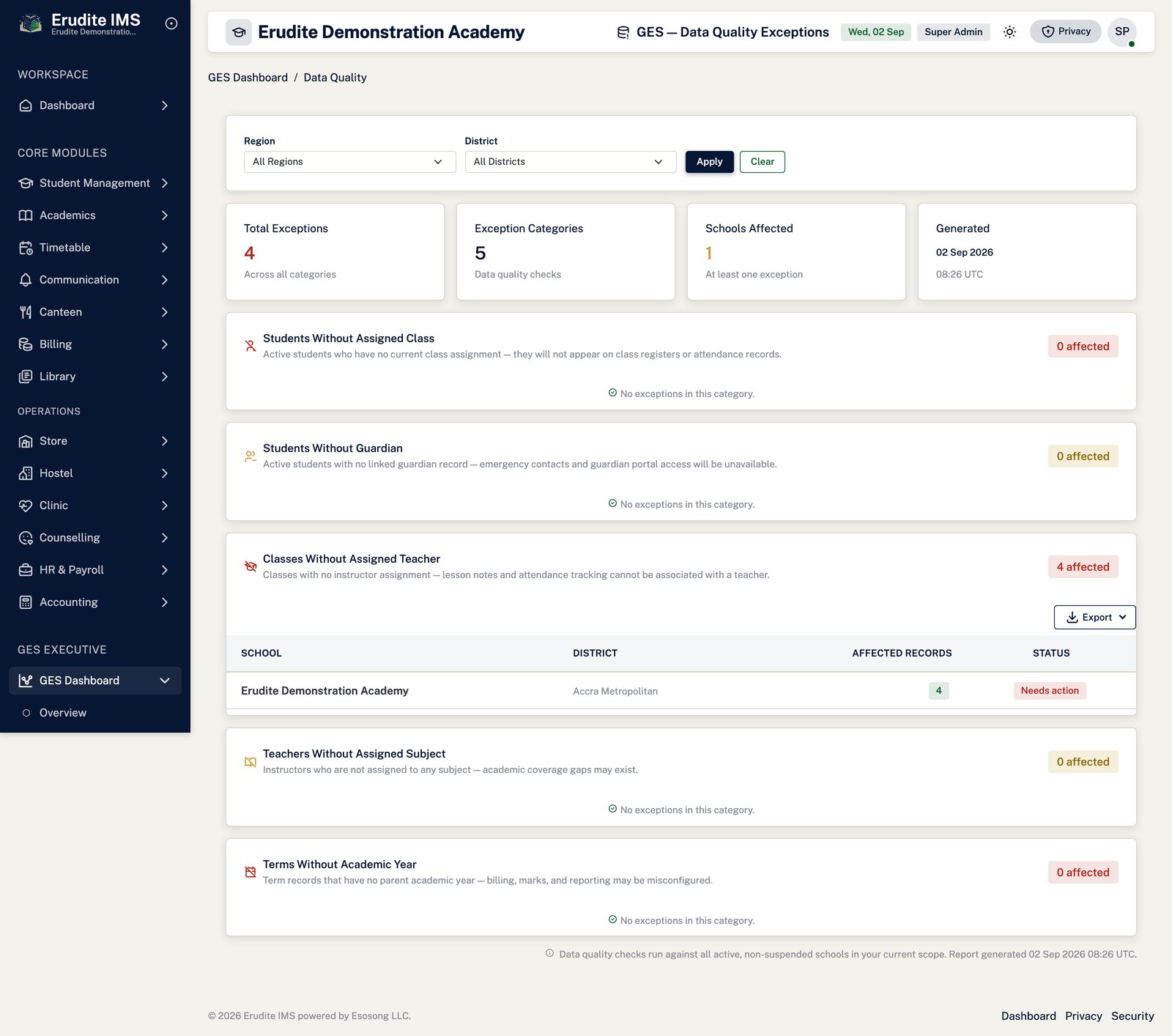Open the footer Privacy link
This screenshot has width=1172, height=1036.
tap(1083, 1016)
